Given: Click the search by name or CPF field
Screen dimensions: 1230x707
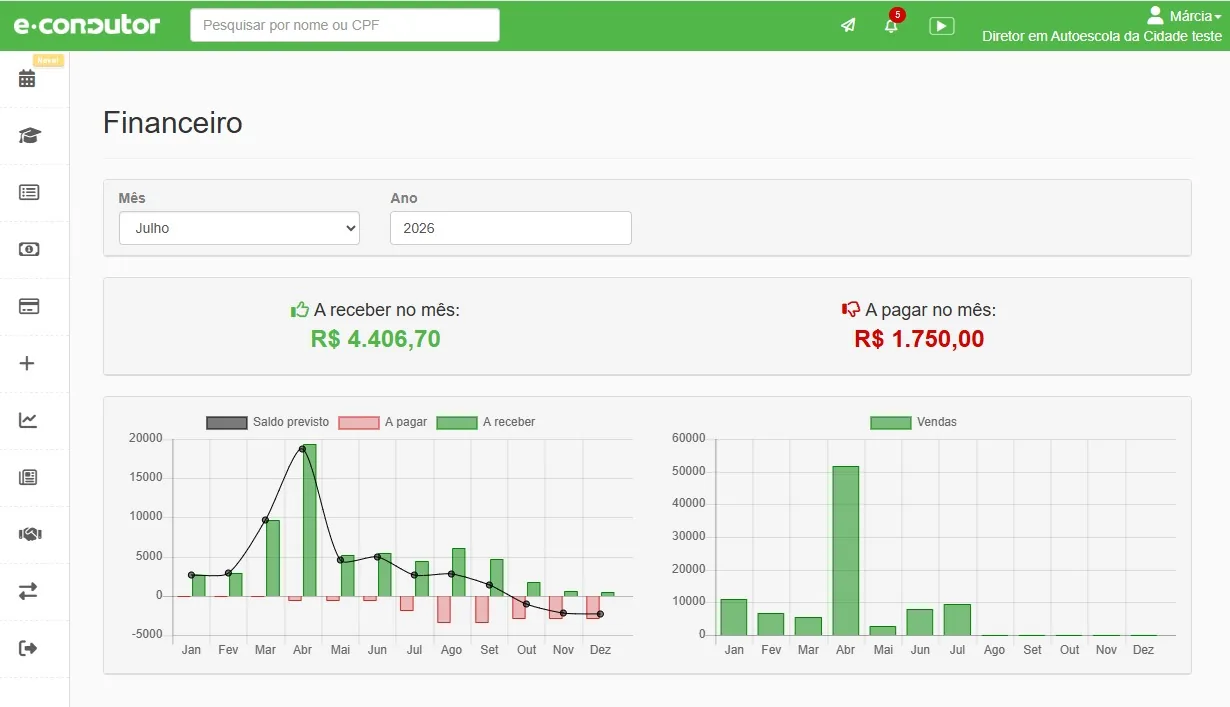Looking at the screenshot, I should 345,25.
